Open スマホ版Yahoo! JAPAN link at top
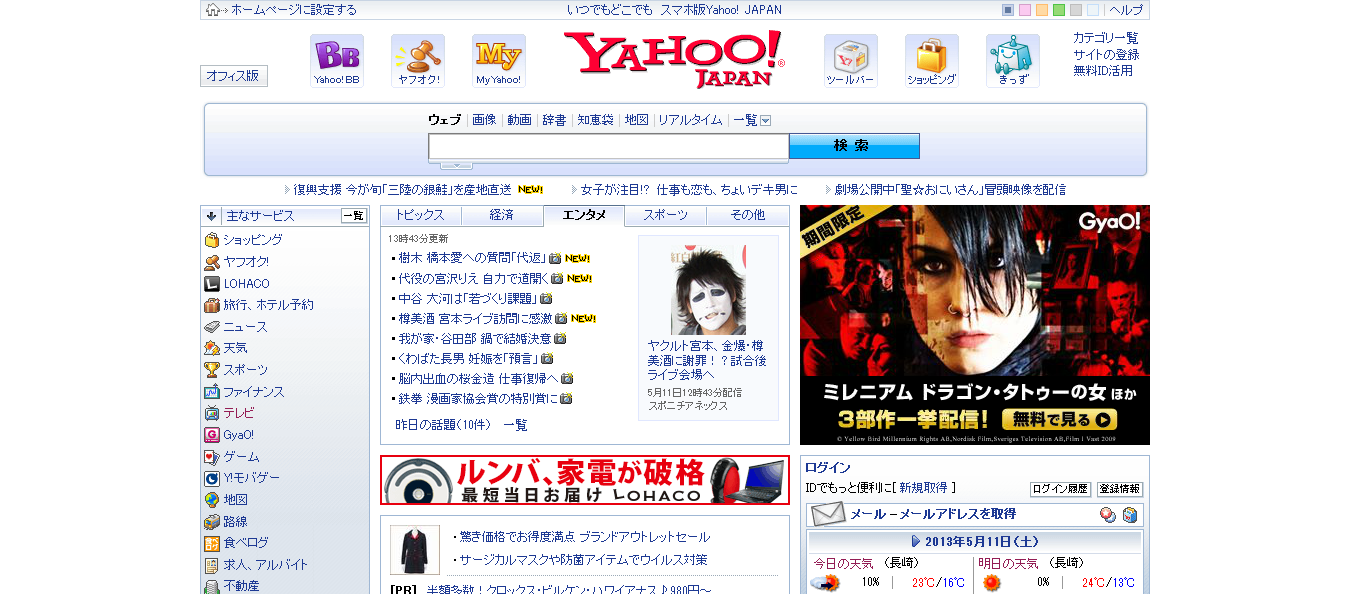 [x=719, y=10]
